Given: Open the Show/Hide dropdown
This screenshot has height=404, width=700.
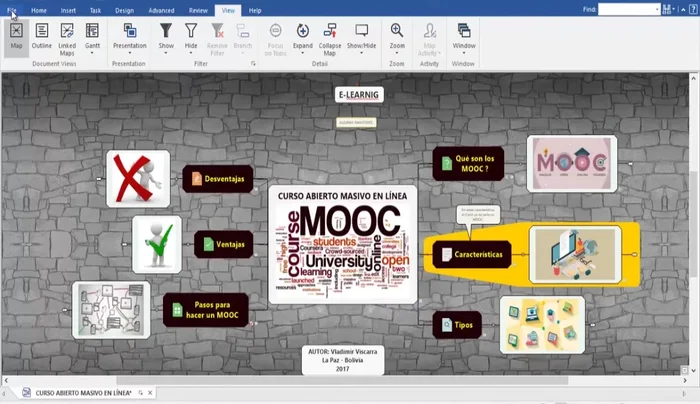Looking at the screenshot, I should [x=362, y=46].
